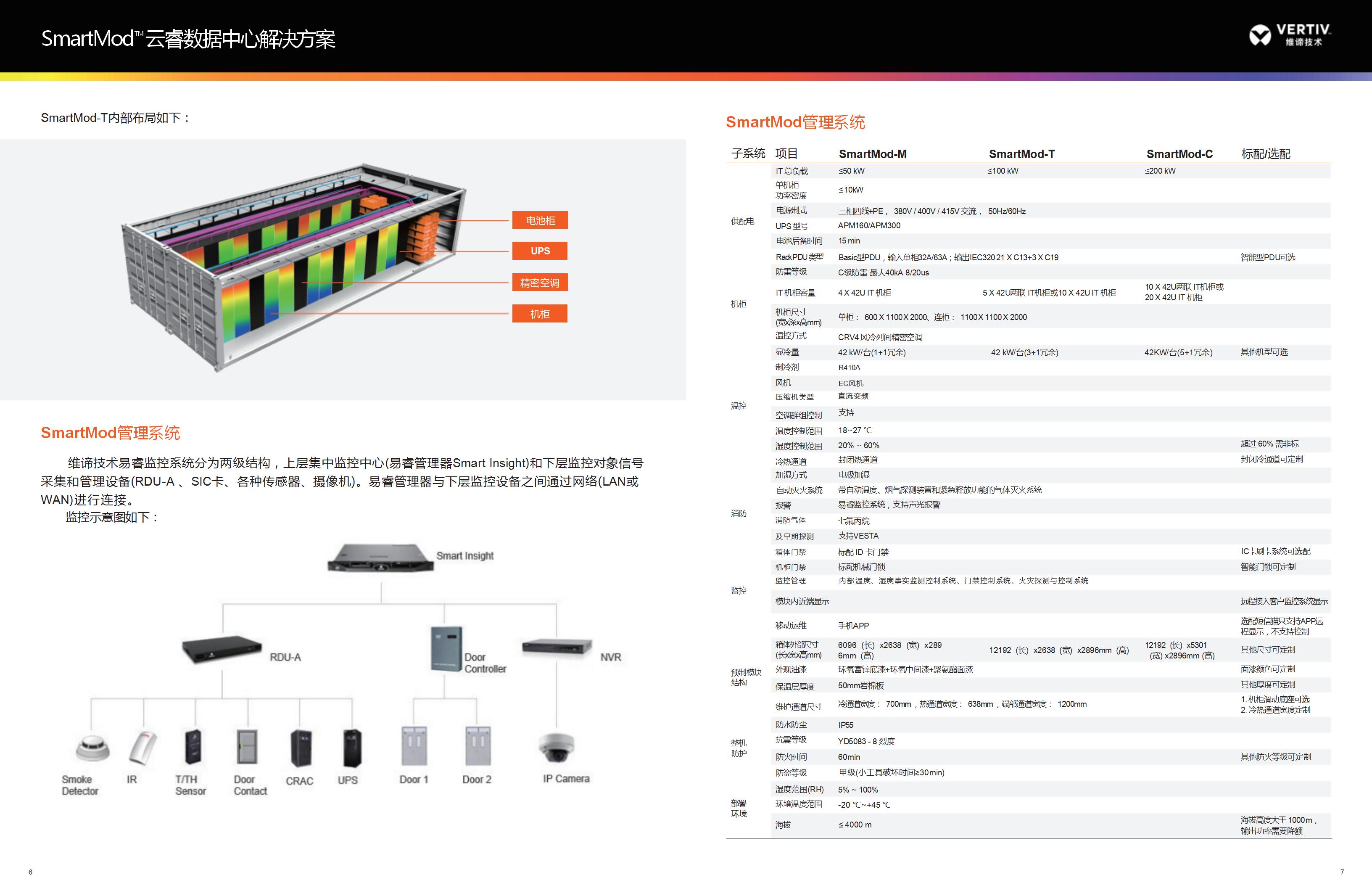Click the ≤100 kW cell
The image size is (1372, 888).
click(x=1003, y=171)
